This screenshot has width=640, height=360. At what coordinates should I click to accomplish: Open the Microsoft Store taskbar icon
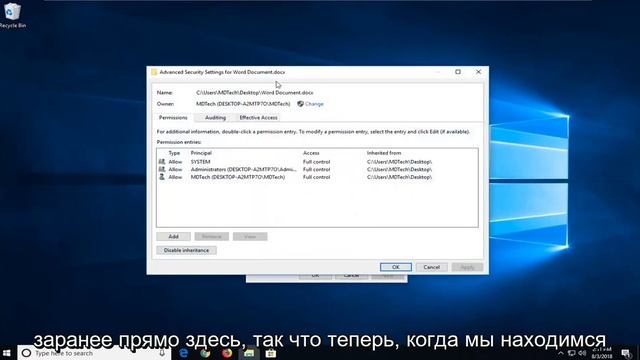click(x=271, y=353)
